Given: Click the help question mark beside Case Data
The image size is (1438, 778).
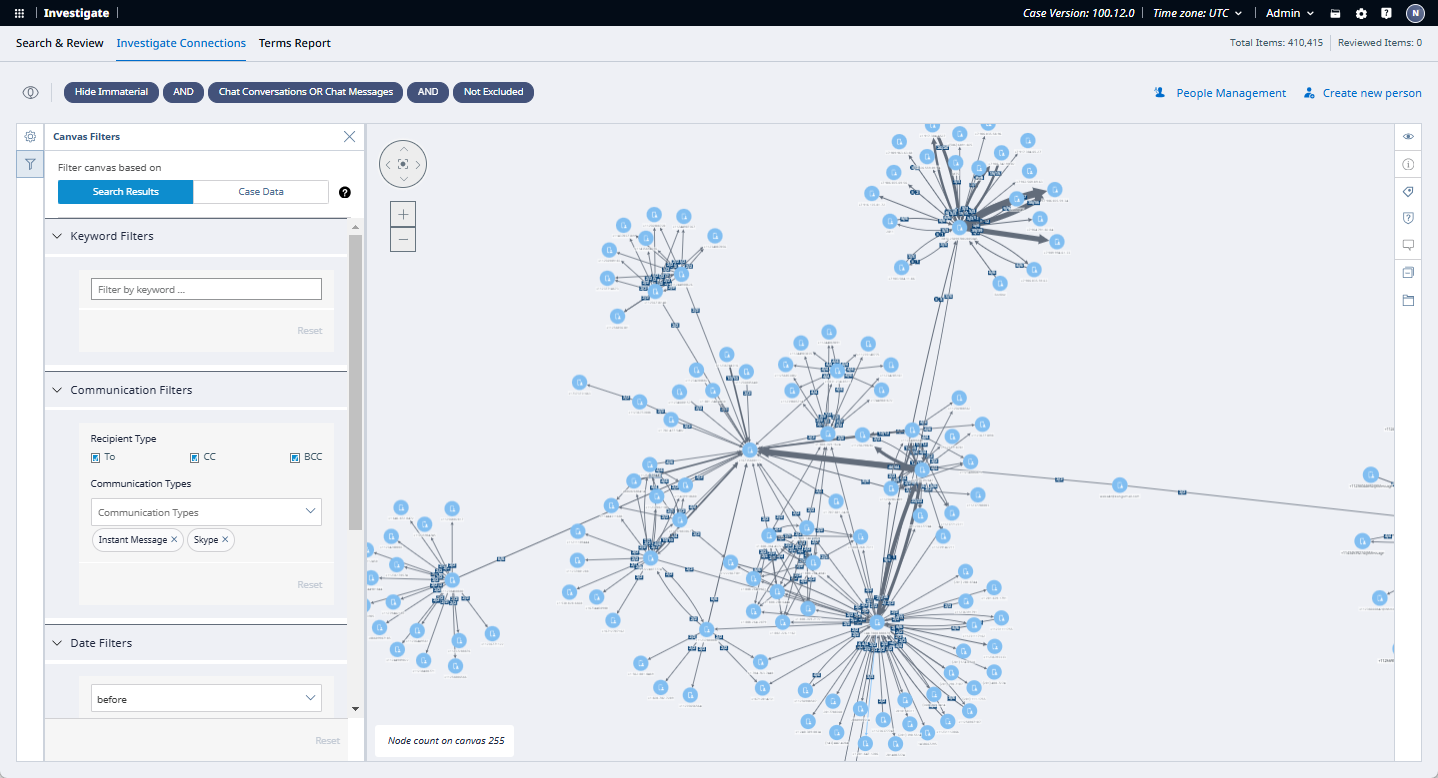Looking at the screenshot, I should [x=345, y=192].
